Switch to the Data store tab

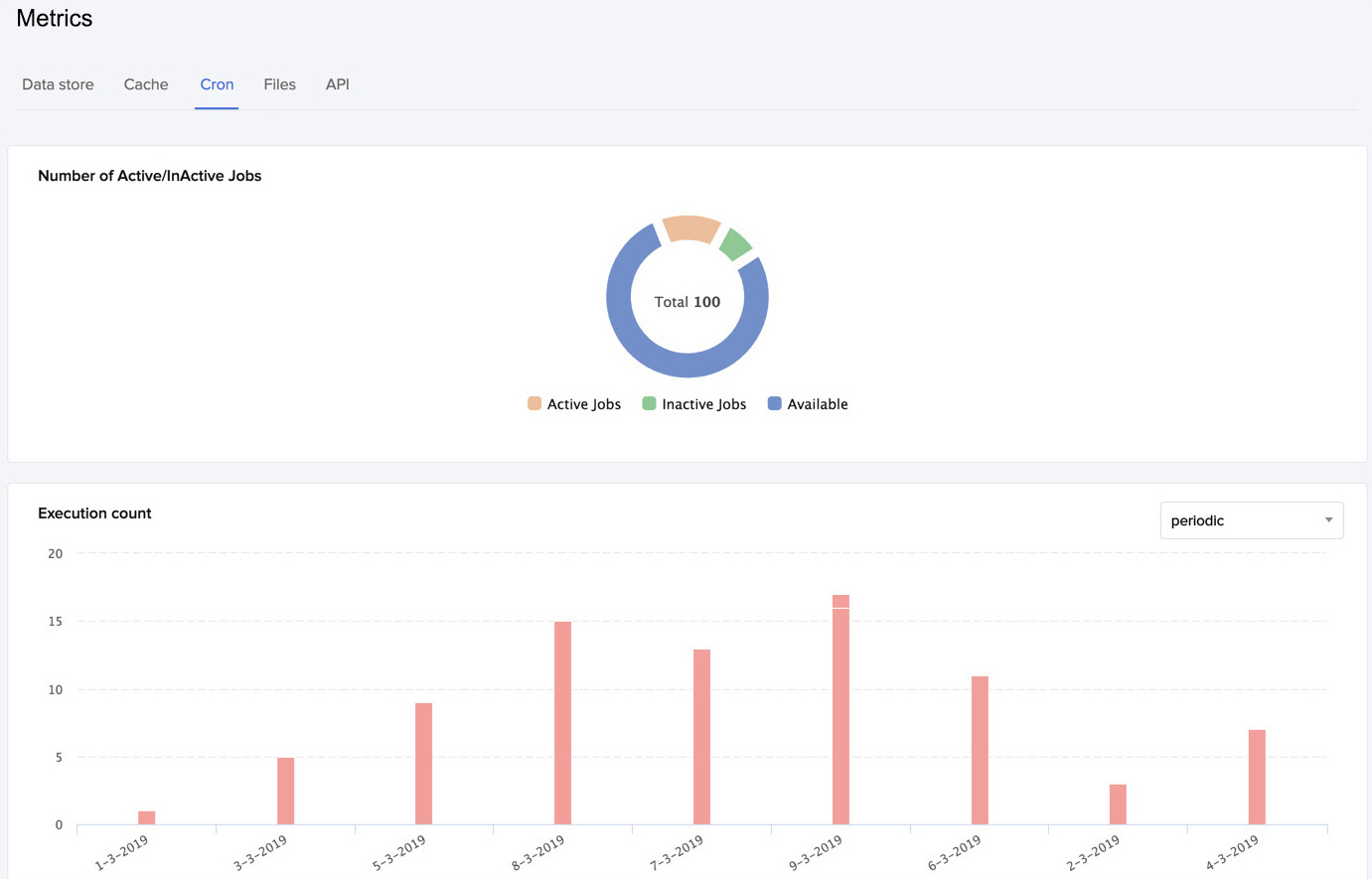tap(58, 84)
